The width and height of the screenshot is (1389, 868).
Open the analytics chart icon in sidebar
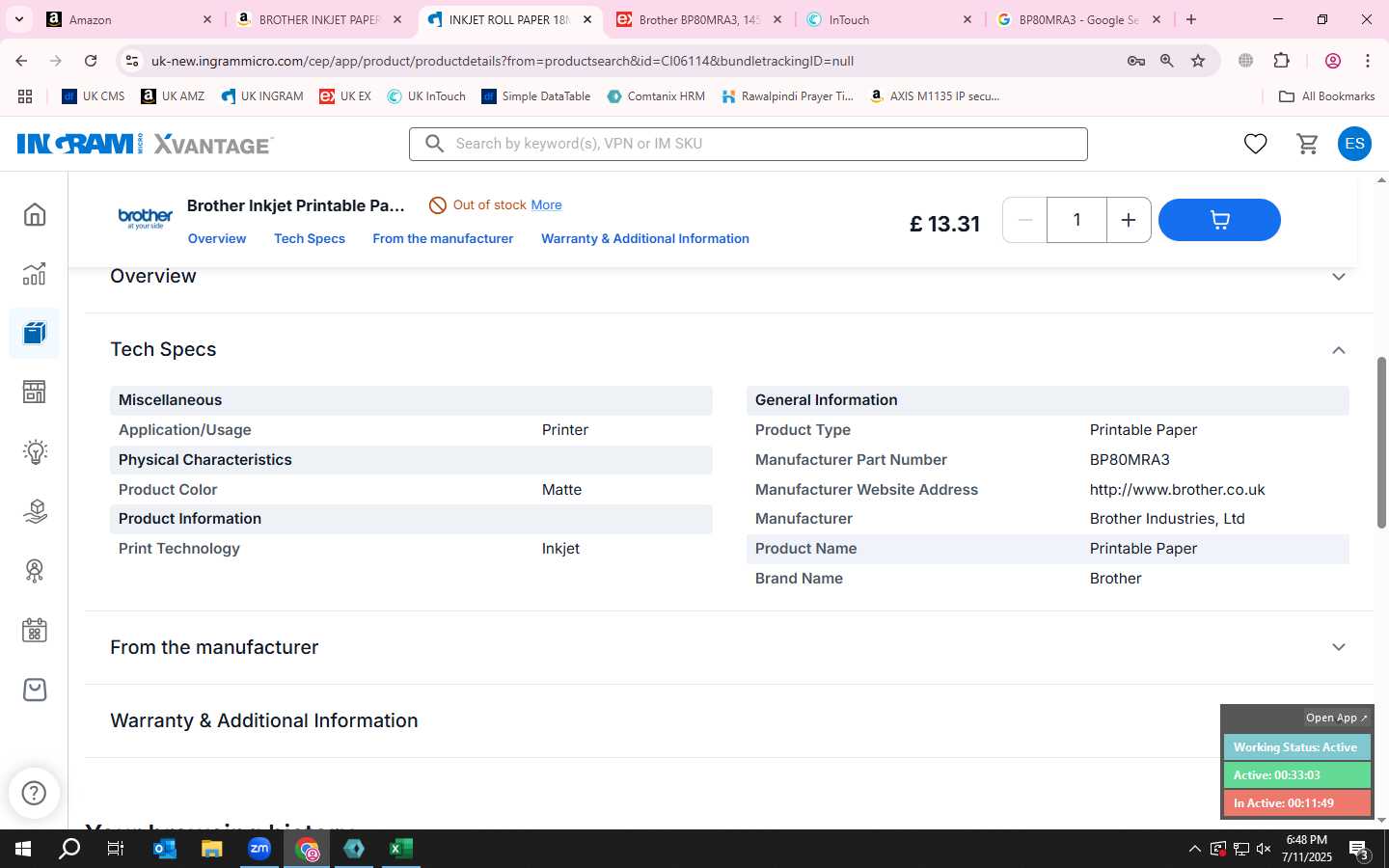[35, 274]
